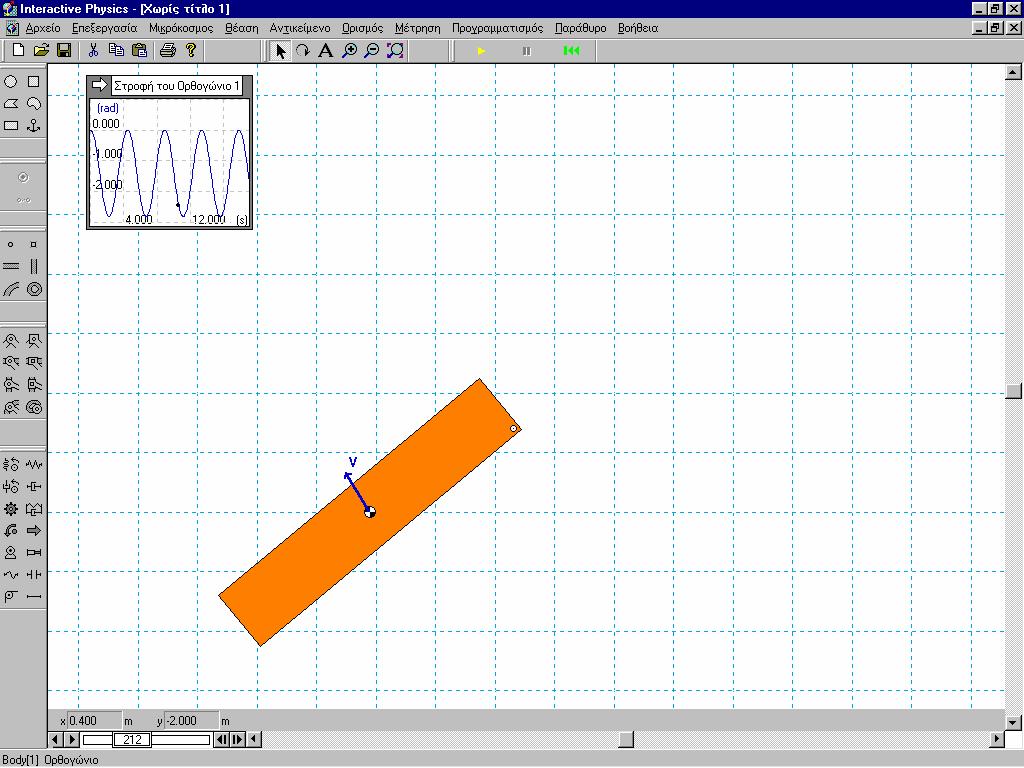Paste from clipboard icon
1024x768 pixels.
139,50
